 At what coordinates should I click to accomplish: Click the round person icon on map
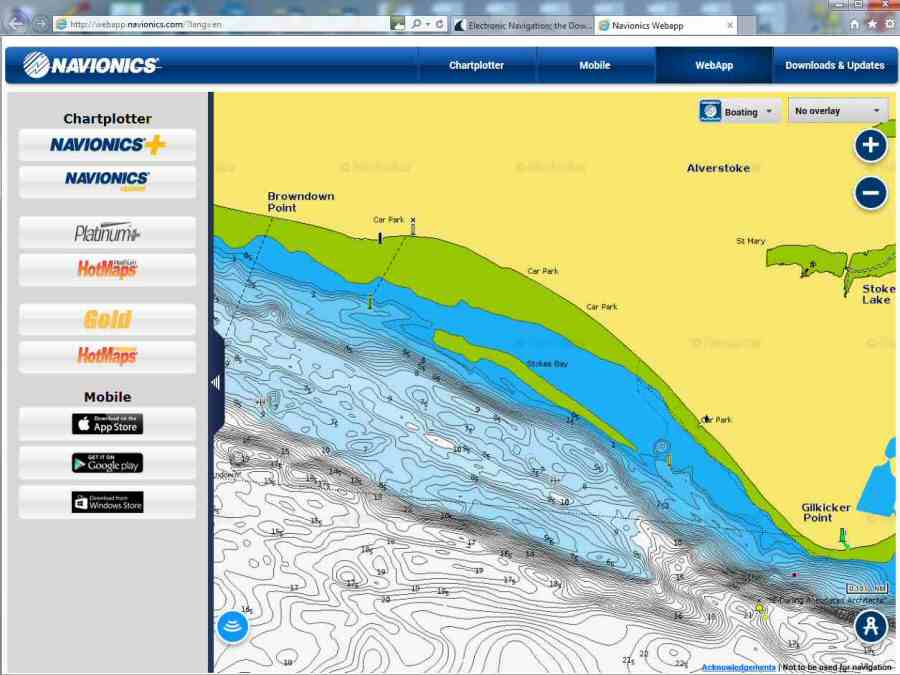pyautogui.click(x=871, y=627)
